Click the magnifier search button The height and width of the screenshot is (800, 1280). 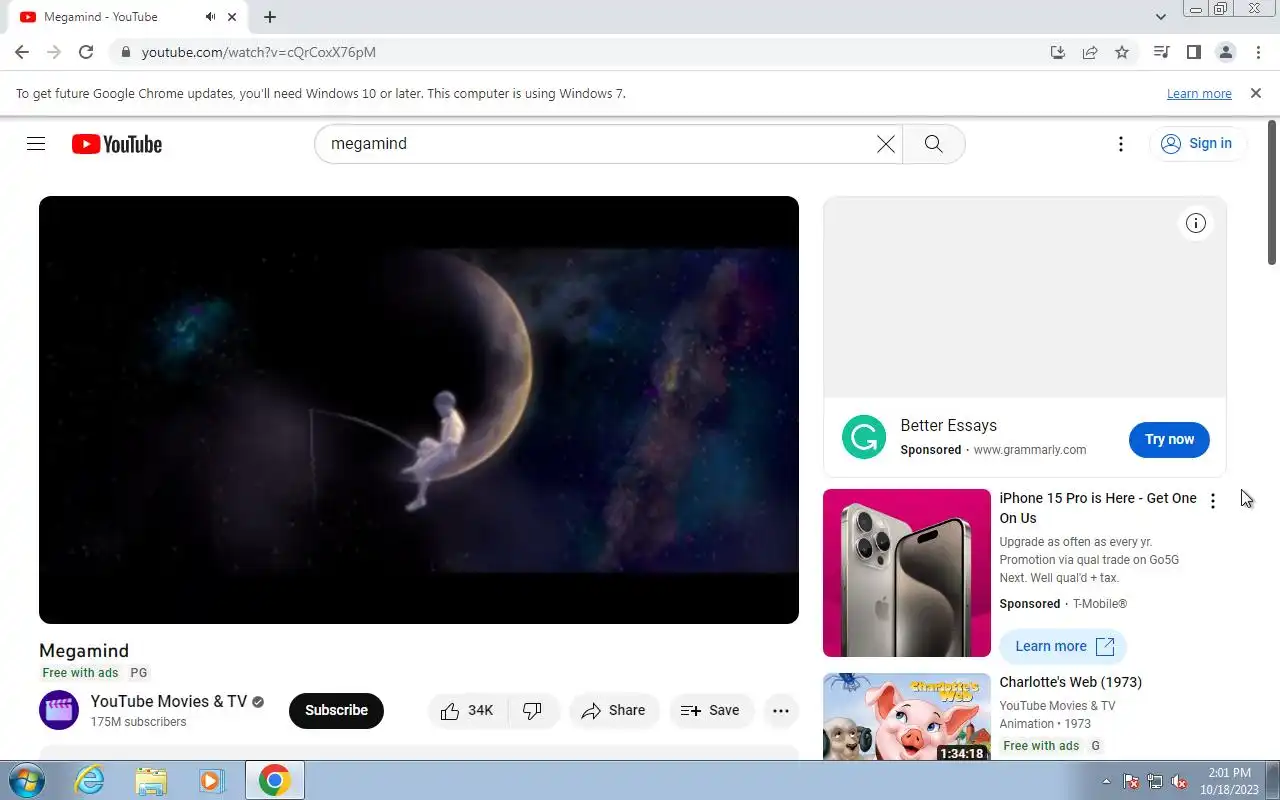(933, 144)
